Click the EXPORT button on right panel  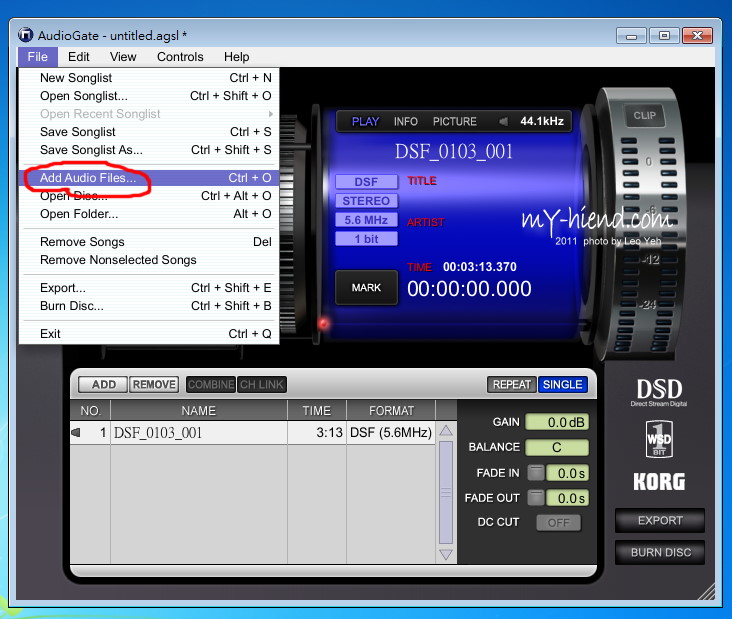660,521
